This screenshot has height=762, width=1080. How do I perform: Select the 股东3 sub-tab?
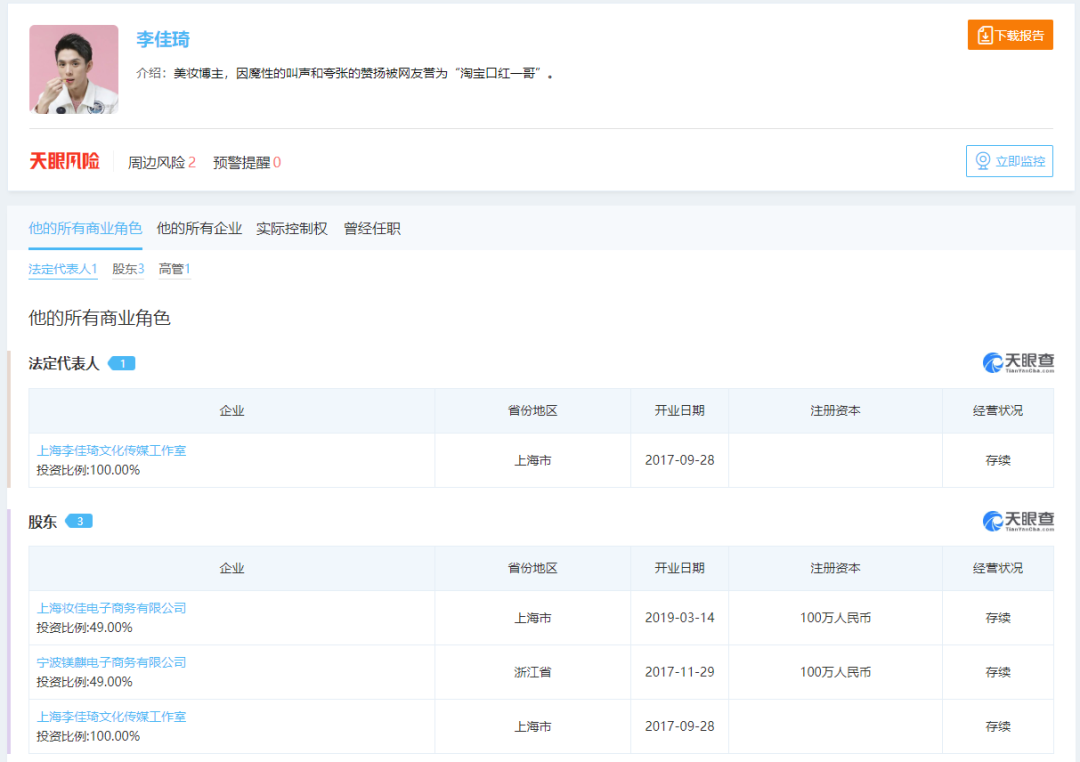pos(128,269)
